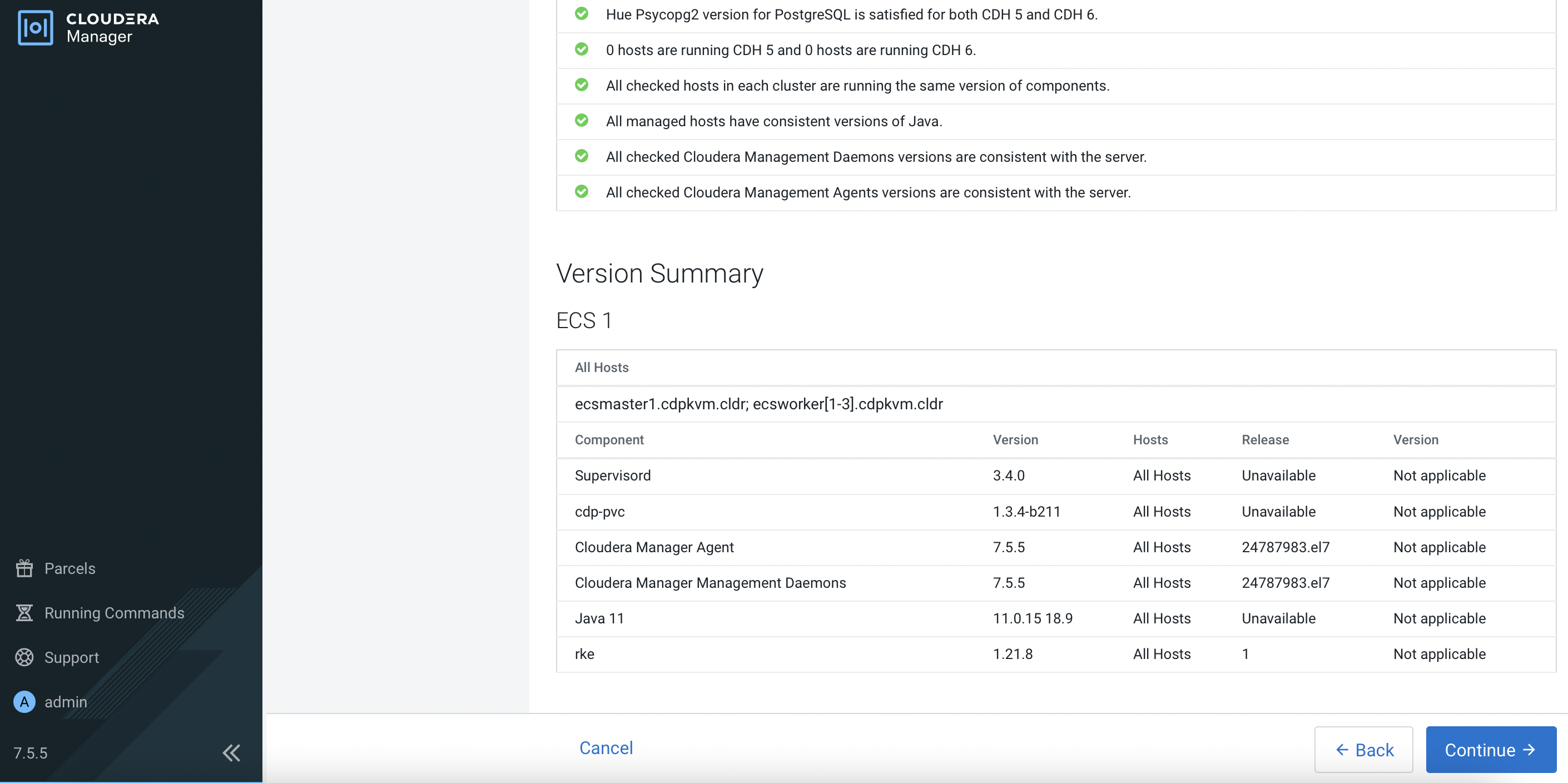
Task: Open Running Commands menu item
Action: [114, 612]
